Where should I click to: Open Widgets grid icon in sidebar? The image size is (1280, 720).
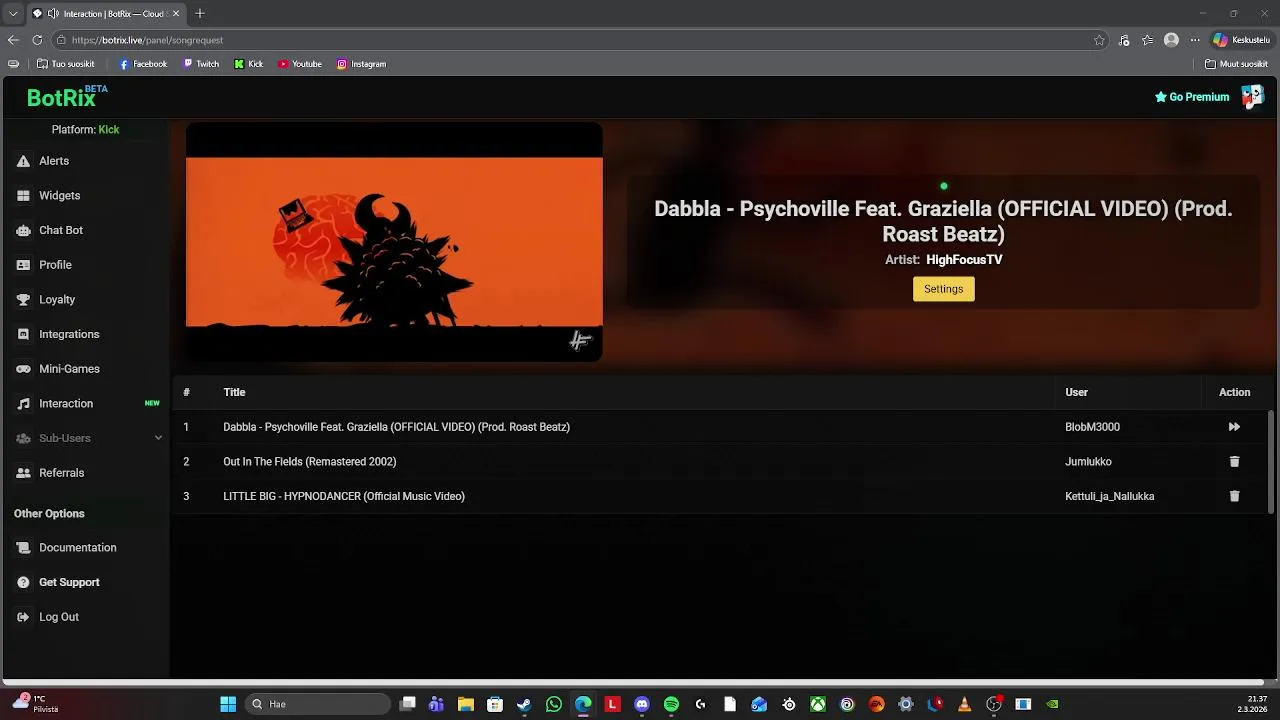coord(23,196)
